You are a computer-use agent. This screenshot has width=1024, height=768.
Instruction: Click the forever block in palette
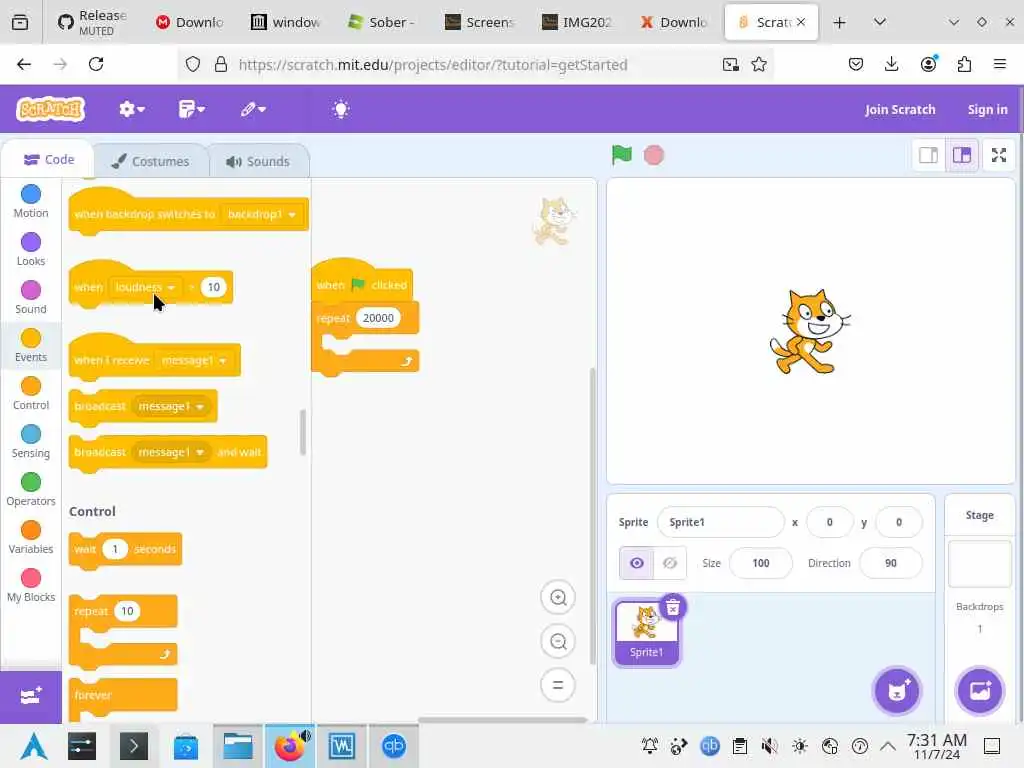coord(123,695)
